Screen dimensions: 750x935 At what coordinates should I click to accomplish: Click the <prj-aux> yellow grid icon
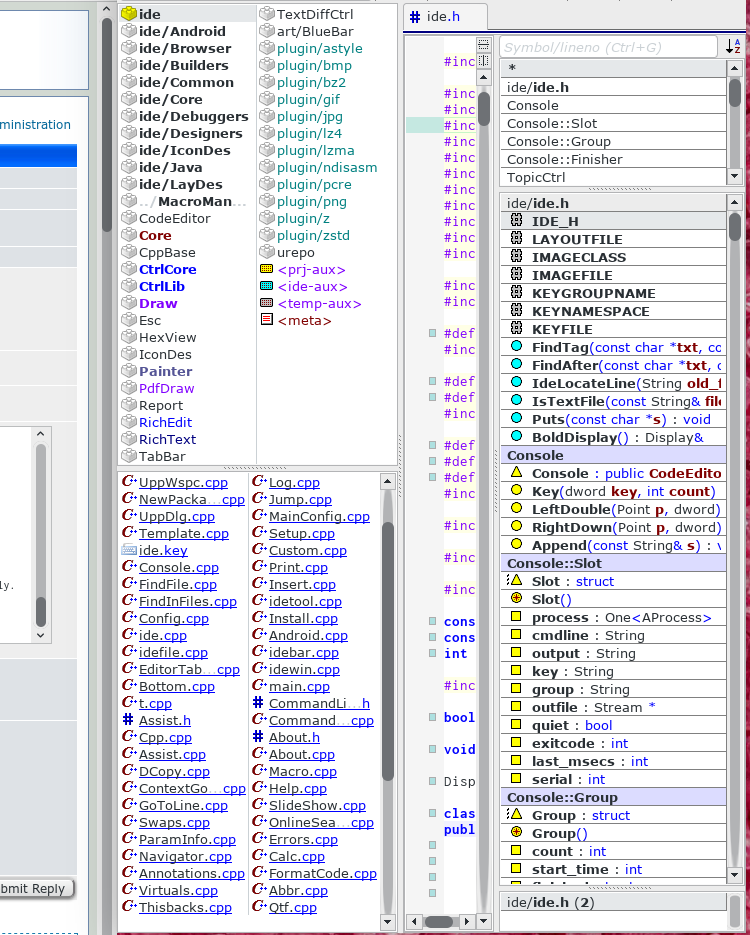[266, 269]
